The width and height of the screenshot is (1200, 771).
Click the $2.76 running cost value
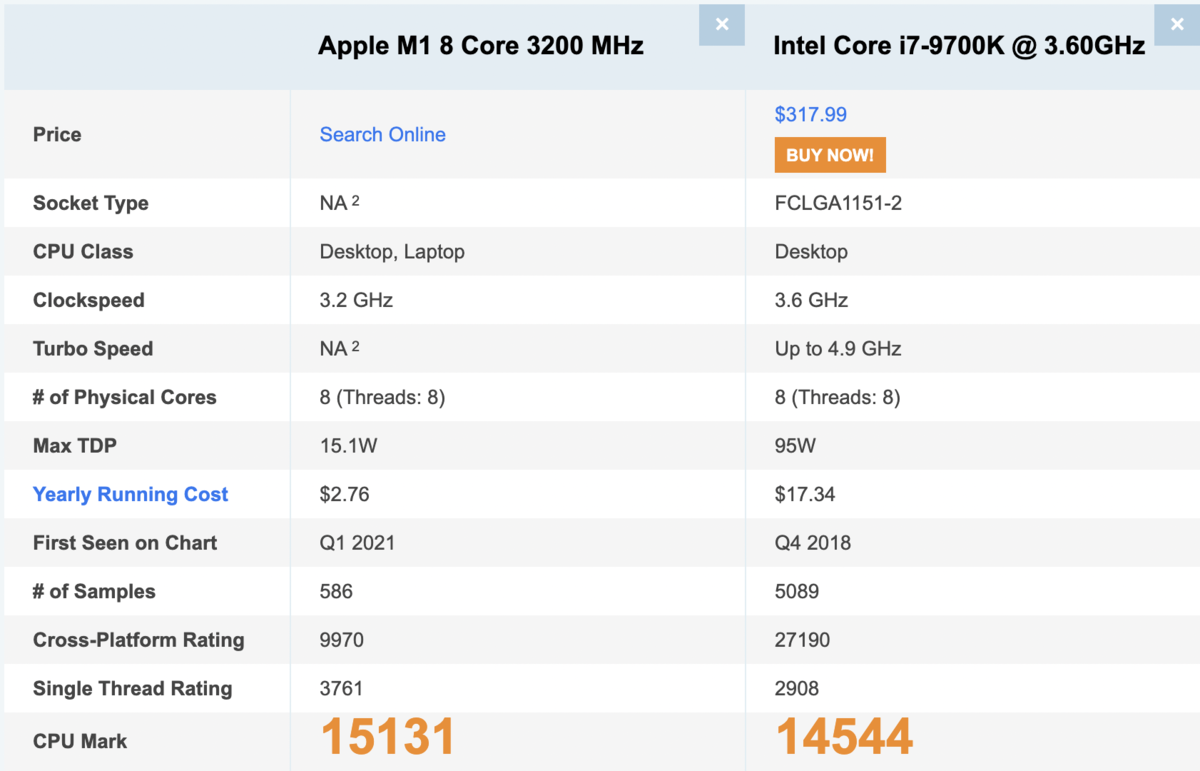click(x=344, y=494)
